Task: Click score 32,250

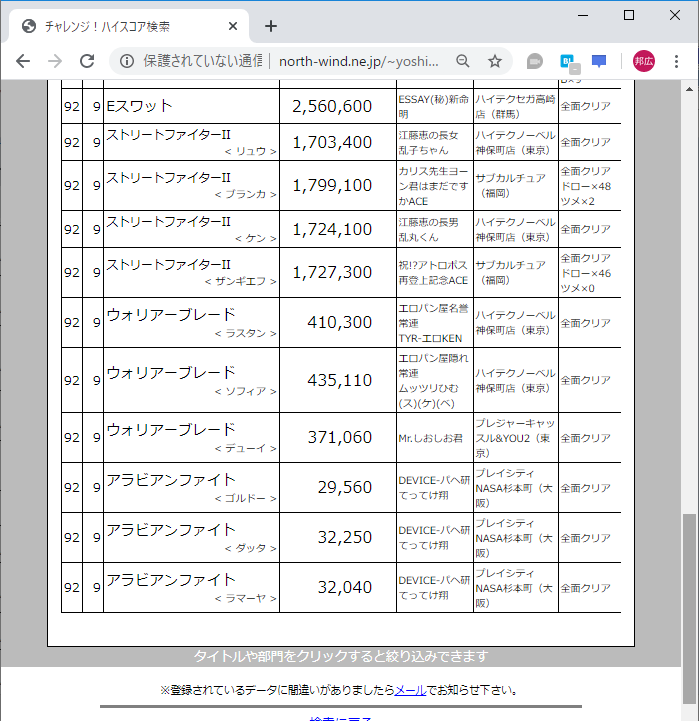Action: pyautogui.click(x=344, y=537)
